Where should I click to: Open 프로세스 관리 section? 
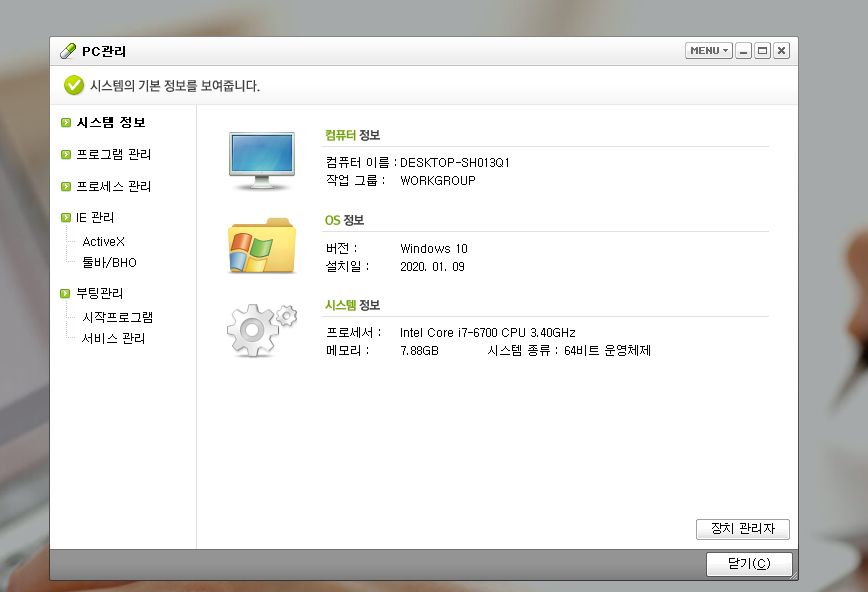113,186
